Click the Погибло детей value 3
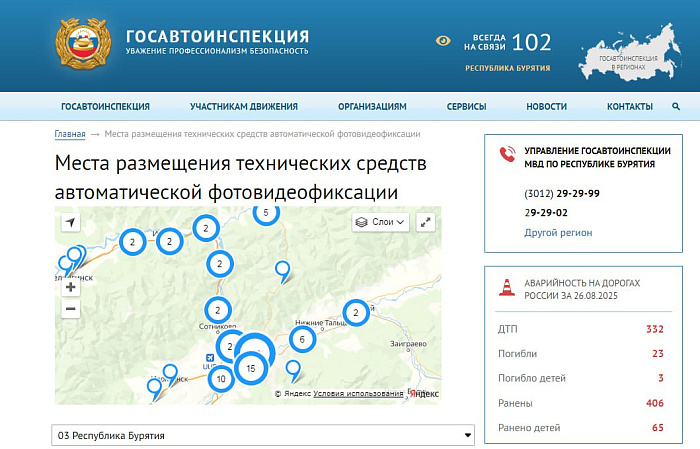Screen dimensions: 700x449 pyautogui.click(x=661, y=378)
